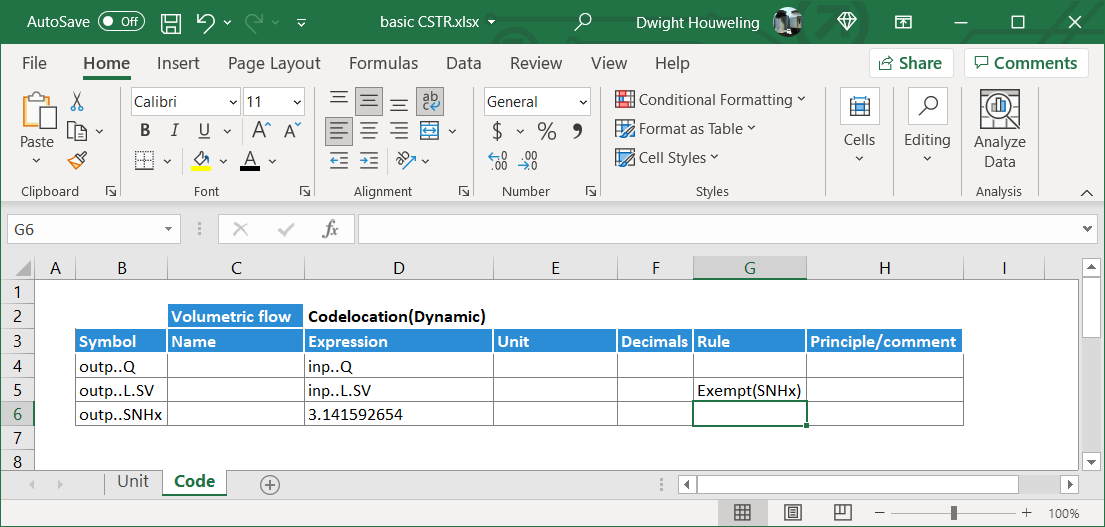Image resolution: width=1105 pixels, height=527 pixels.
Task: Click the Merge & Center icon
Action: pyautogui.click(x=430, y=131)
